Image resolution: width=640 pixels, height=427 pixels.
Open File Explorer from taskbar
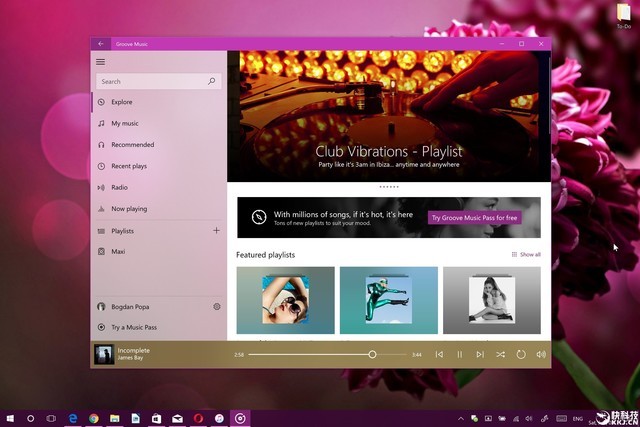pyautogui.click(x=115, y=418)
